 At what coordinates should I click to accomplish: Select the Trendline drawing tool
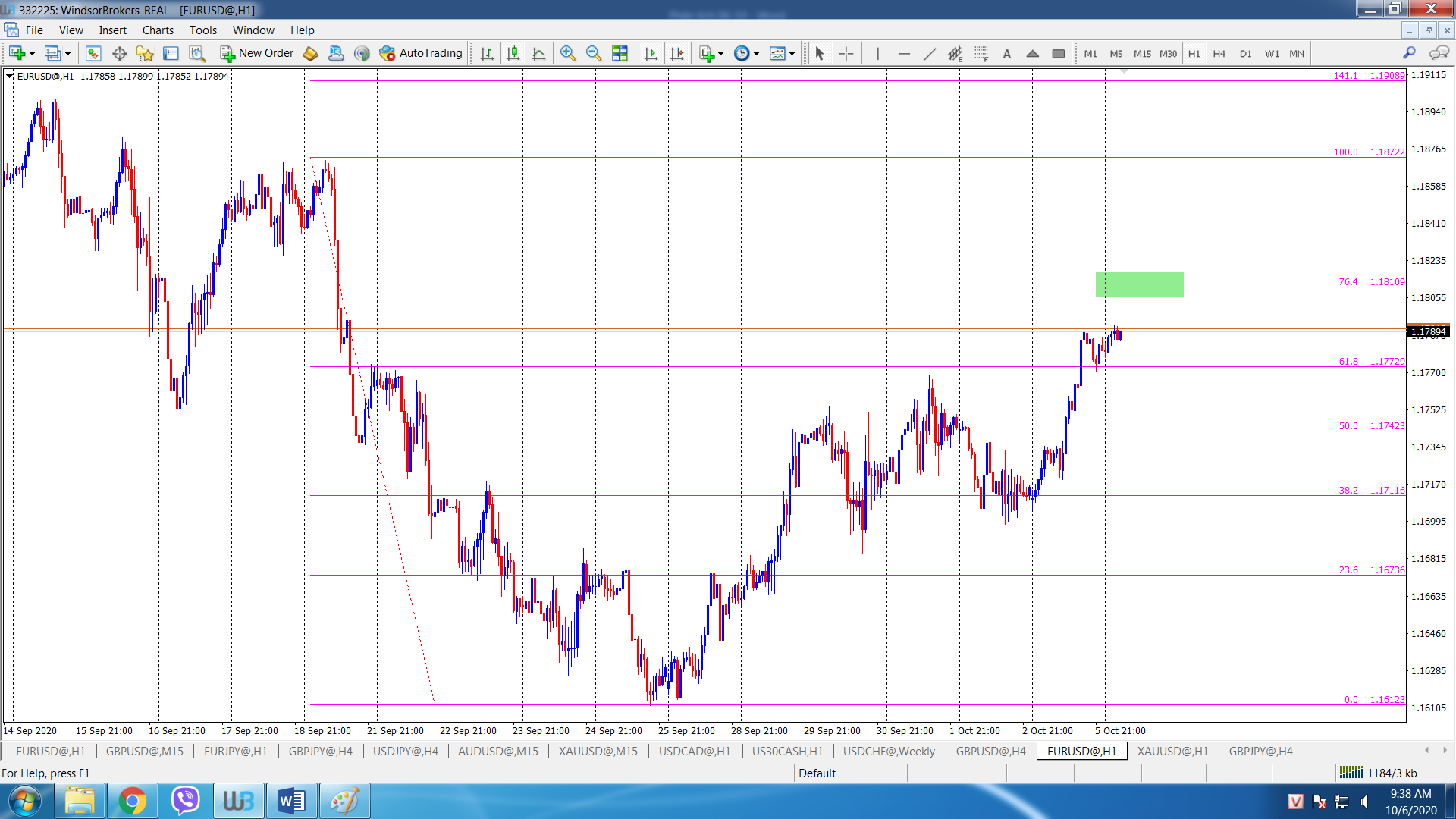(930, 53)
